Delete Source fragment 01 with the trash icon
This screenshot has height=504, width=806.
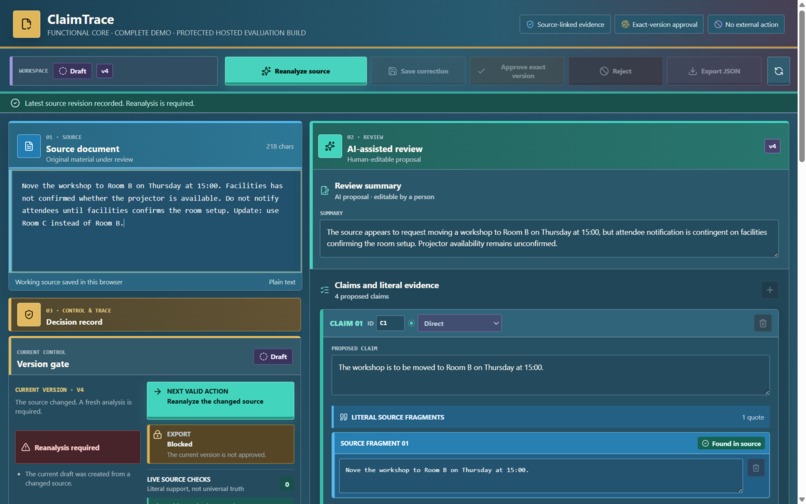[756, 468]
